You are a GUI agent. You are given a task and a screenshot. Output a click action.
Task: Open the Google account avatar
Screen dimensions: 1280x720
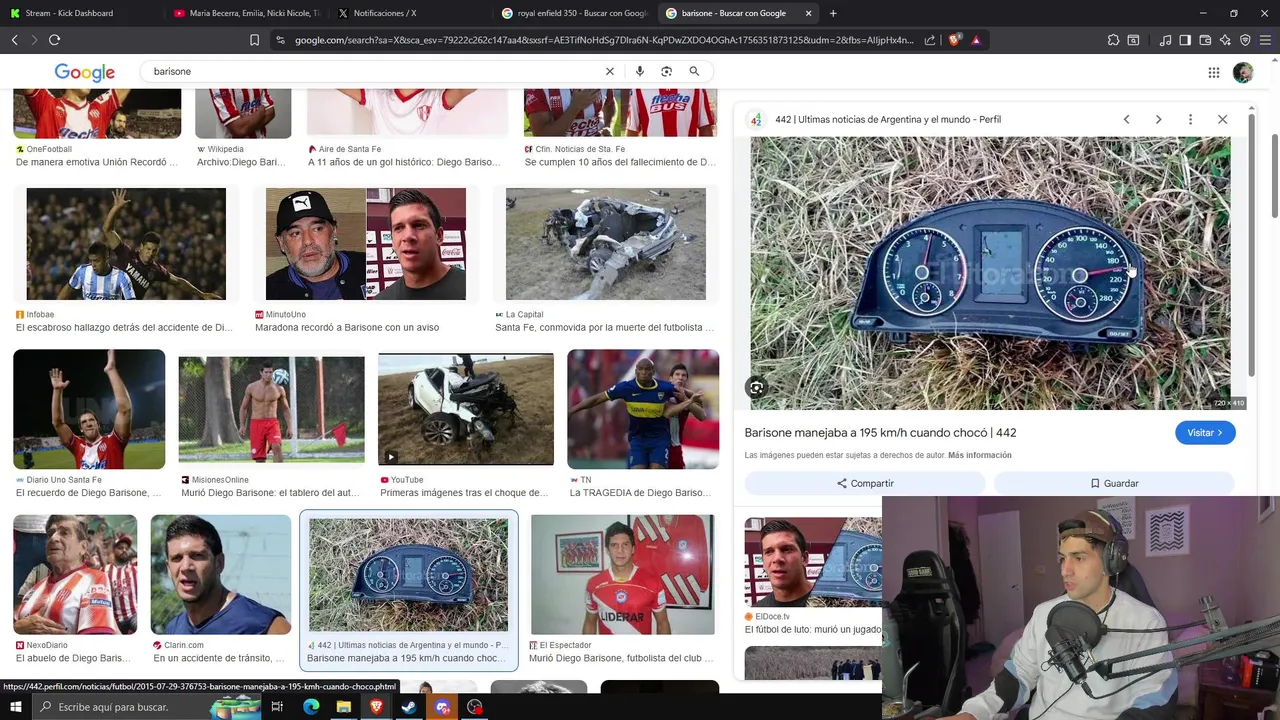tap(1243, 72)
